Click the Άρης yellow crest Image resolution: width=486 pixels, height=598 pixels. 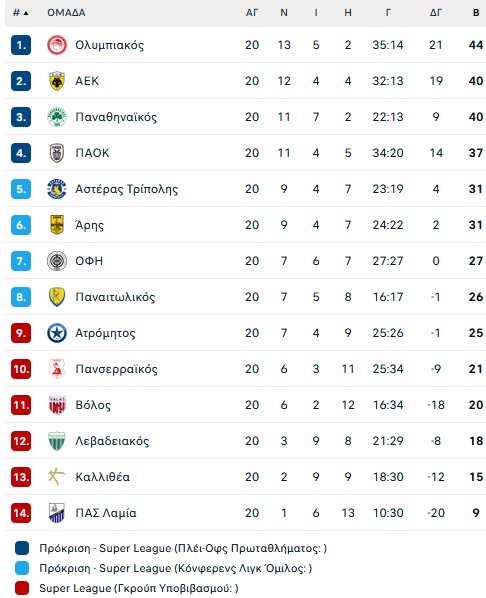[57, 225]
